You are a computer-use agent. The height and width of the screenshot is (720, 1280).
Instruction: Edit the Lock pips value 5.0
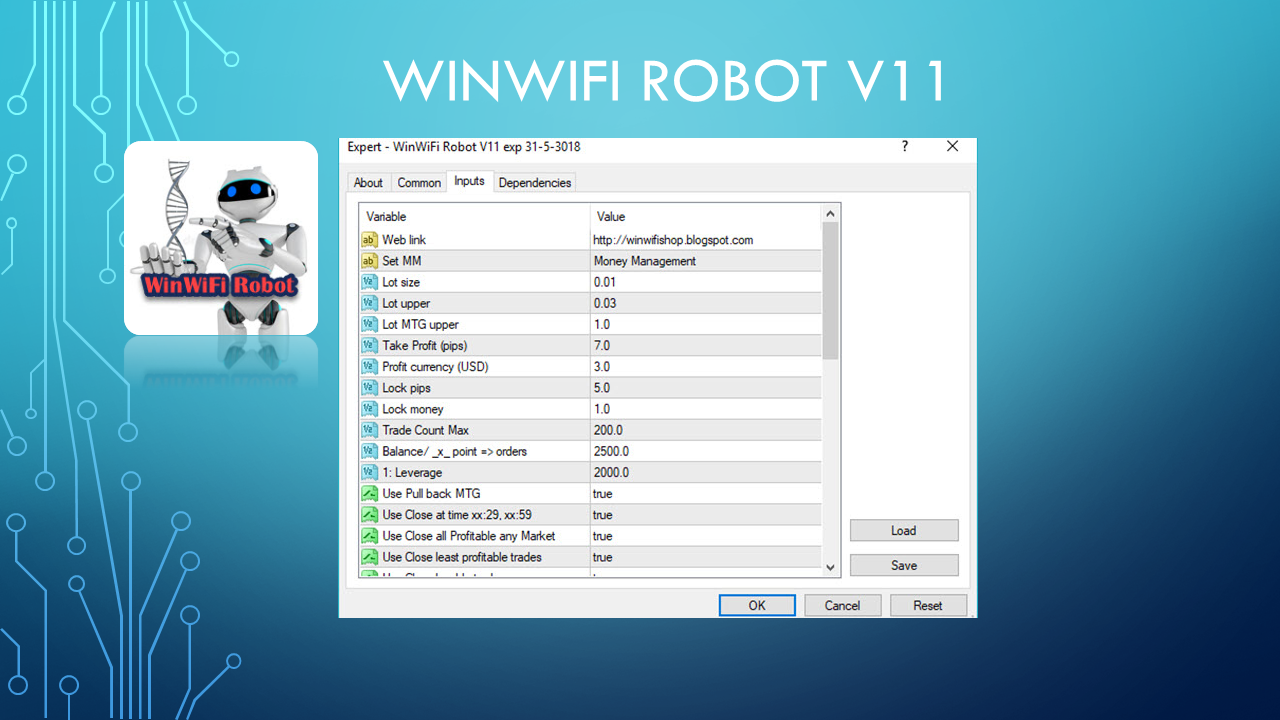[x=705, y=388]
